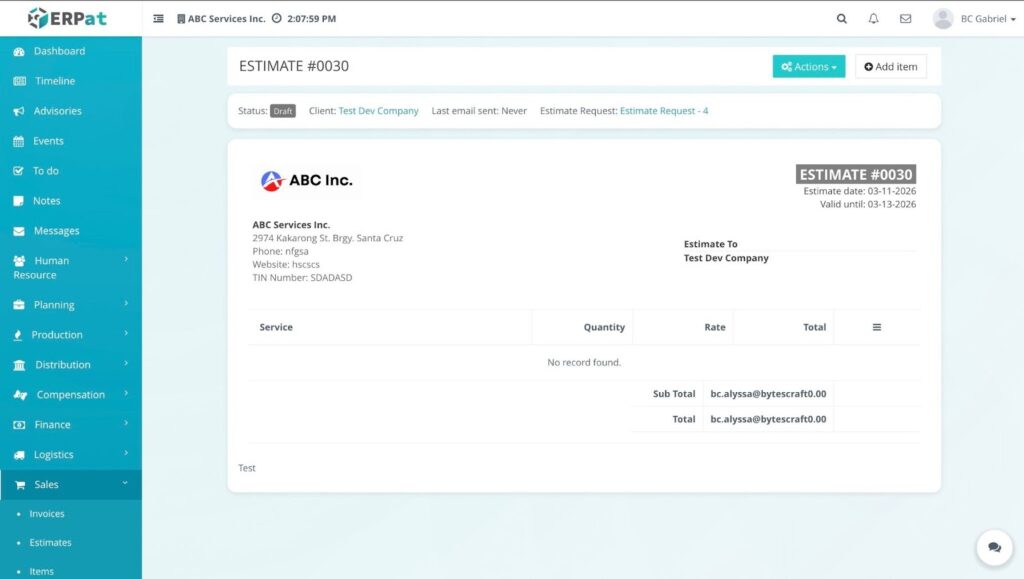Open the chat bubble widget
Image resolution: width=1024 pixels, height=579 pixels.
coord(994,547)
